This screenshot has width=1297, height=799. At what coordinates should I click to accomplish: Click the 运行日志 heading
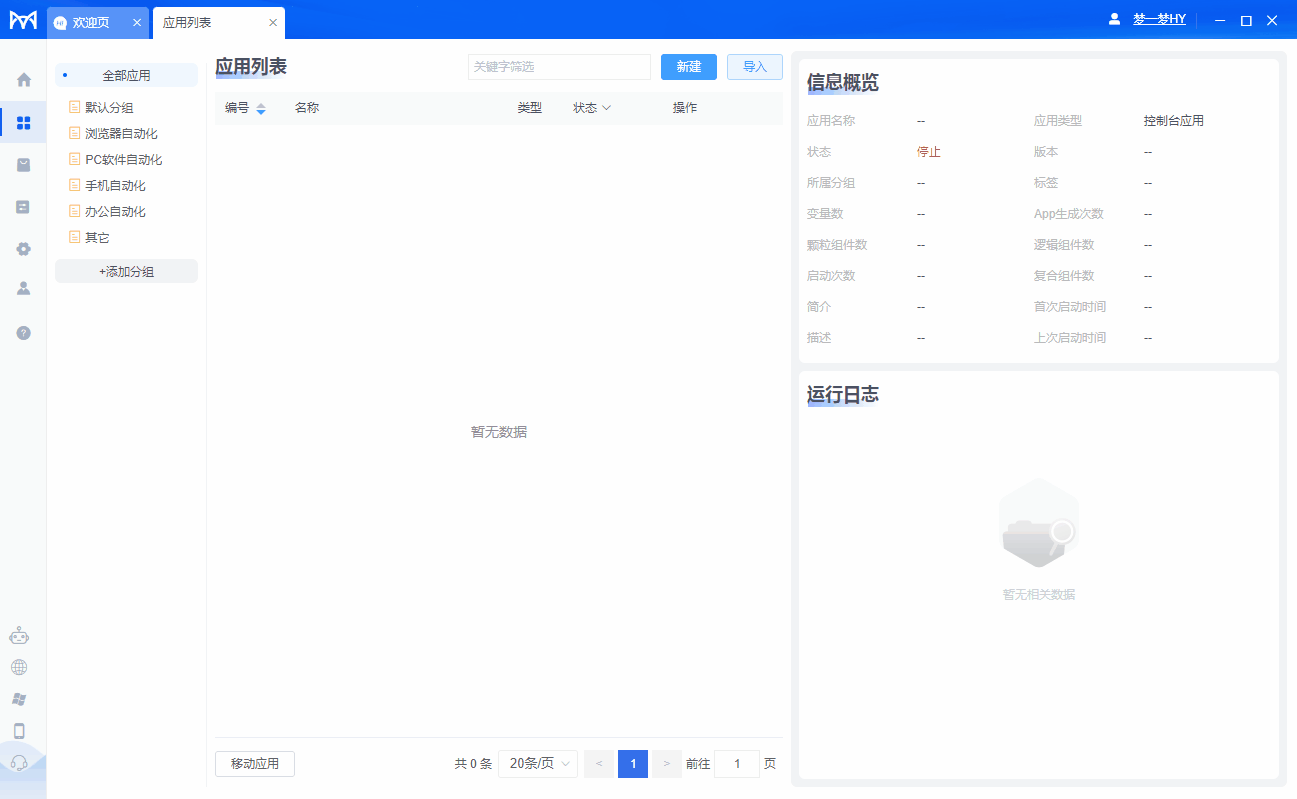click(x=843, y=395)
